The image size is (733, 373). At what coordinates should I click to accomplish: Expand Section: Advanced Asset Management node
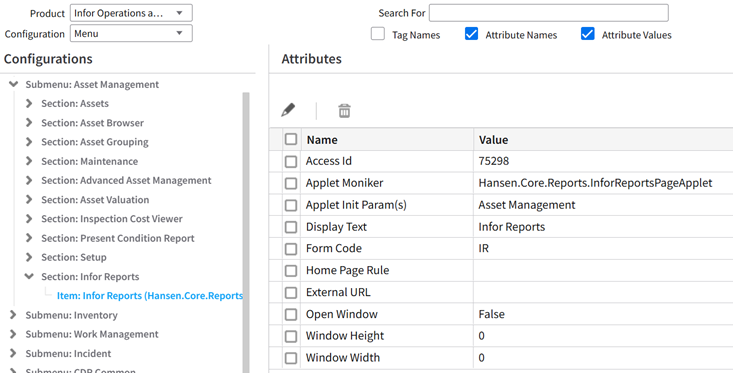tap(29, 180)
